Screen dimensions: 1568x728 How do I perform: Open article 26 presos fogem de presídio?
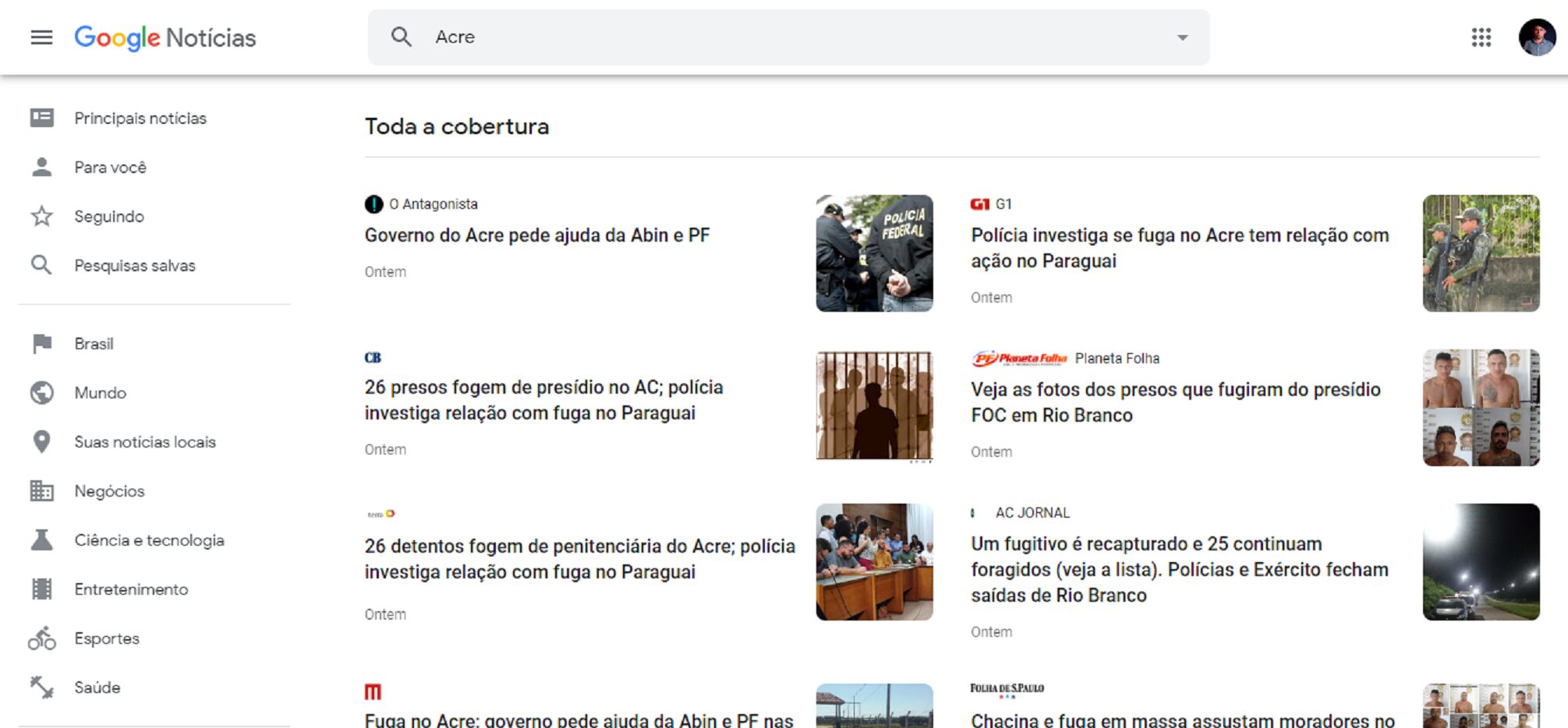pyautogui.click(x=543, y=400)
